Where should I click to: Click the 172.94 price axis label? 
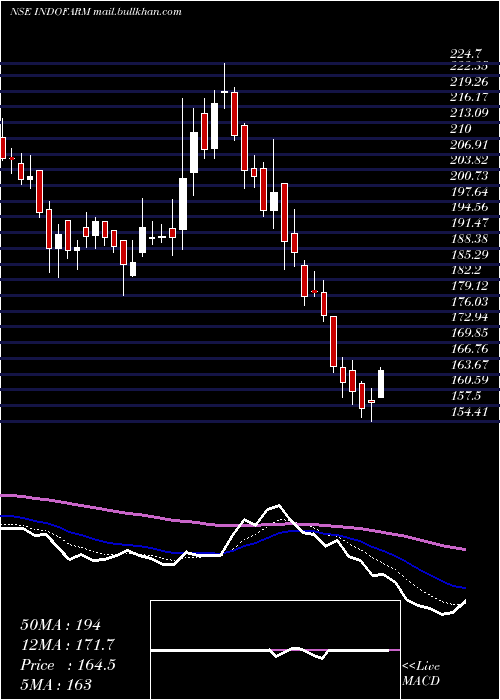(x=471, y=318)
